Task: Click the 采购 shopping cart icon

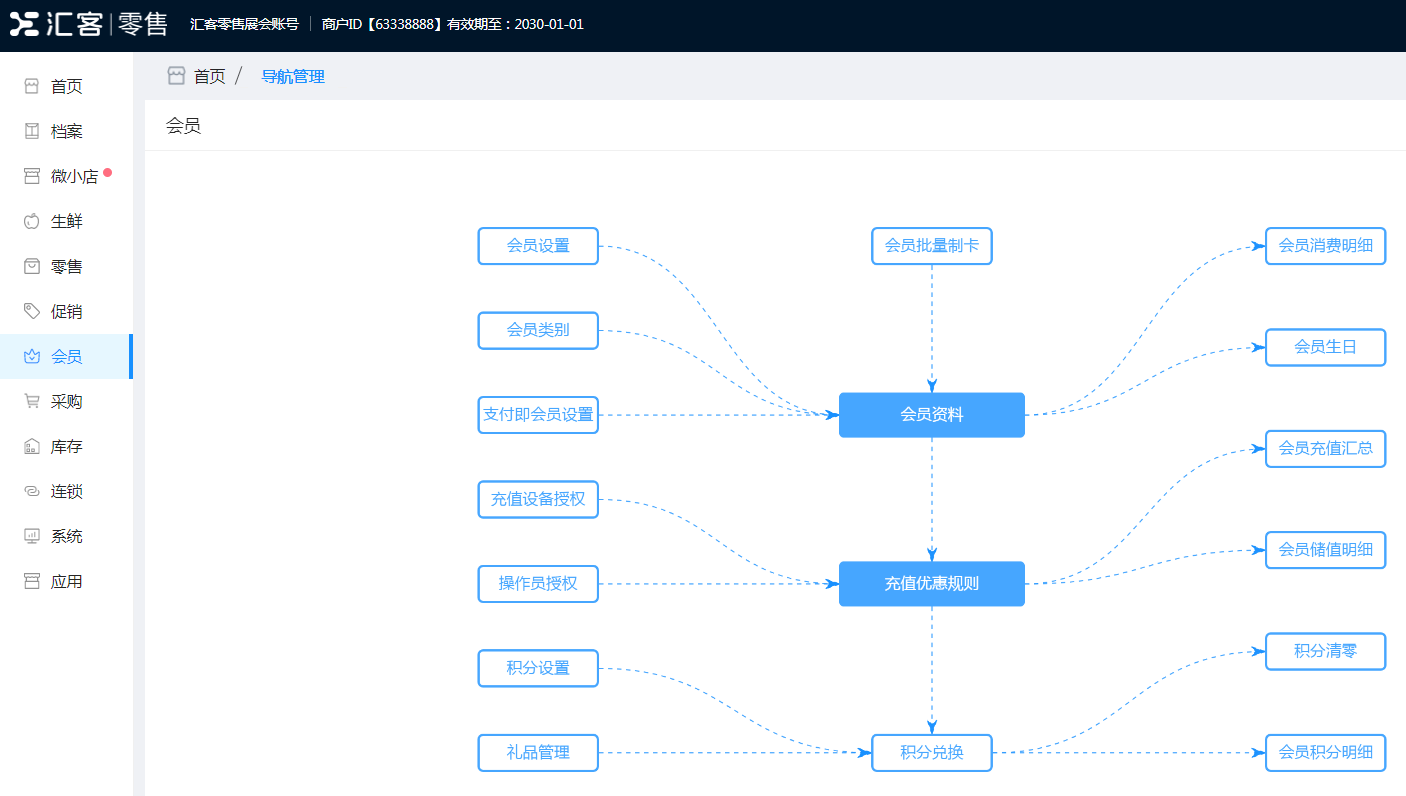Action: [32, 402]
